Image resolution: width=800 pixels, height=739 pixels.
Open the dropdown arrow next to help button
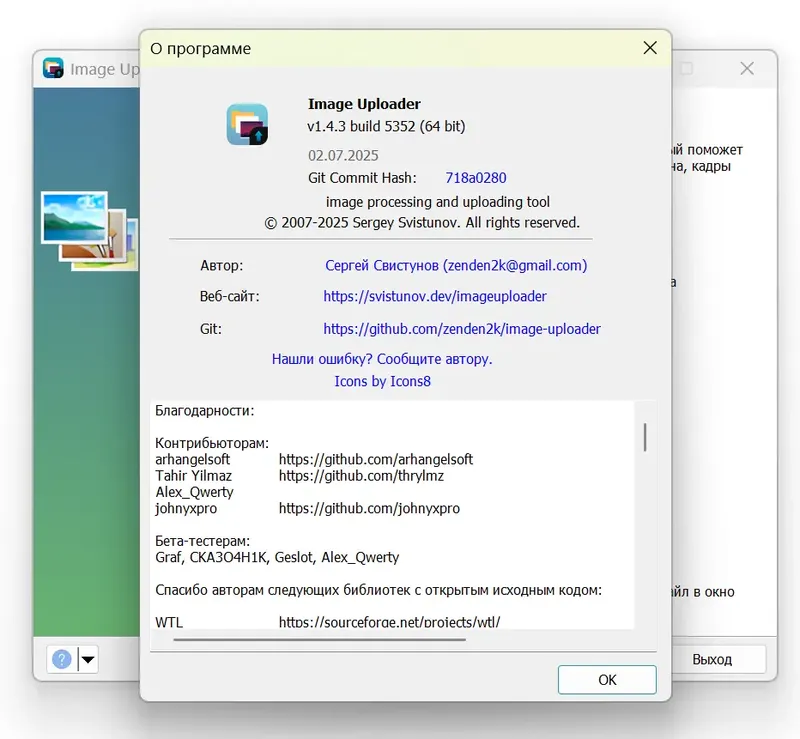pos(86,659)
